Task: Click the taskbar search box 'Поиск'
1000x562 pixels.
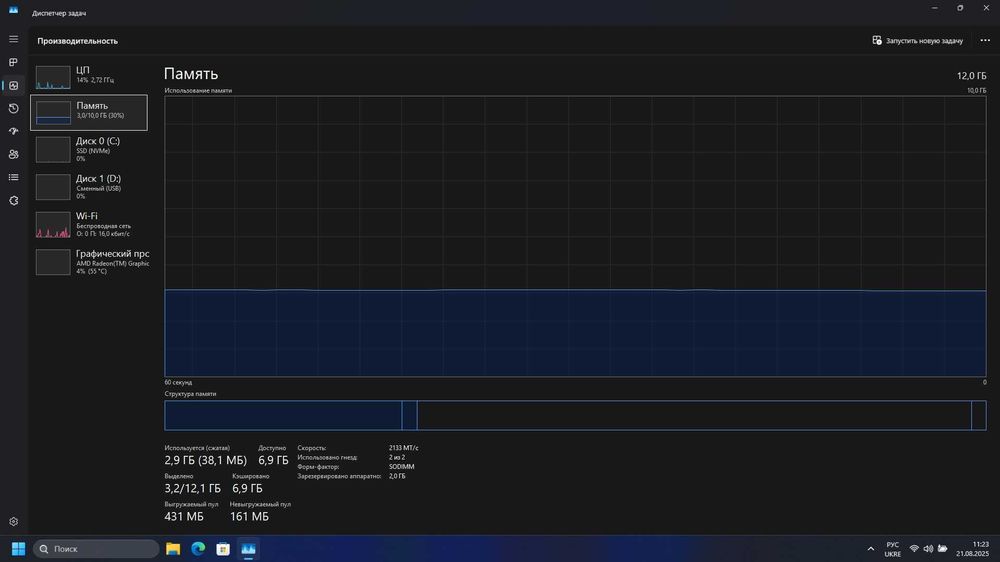Action: pyautogui.click(x=96, y=549)
